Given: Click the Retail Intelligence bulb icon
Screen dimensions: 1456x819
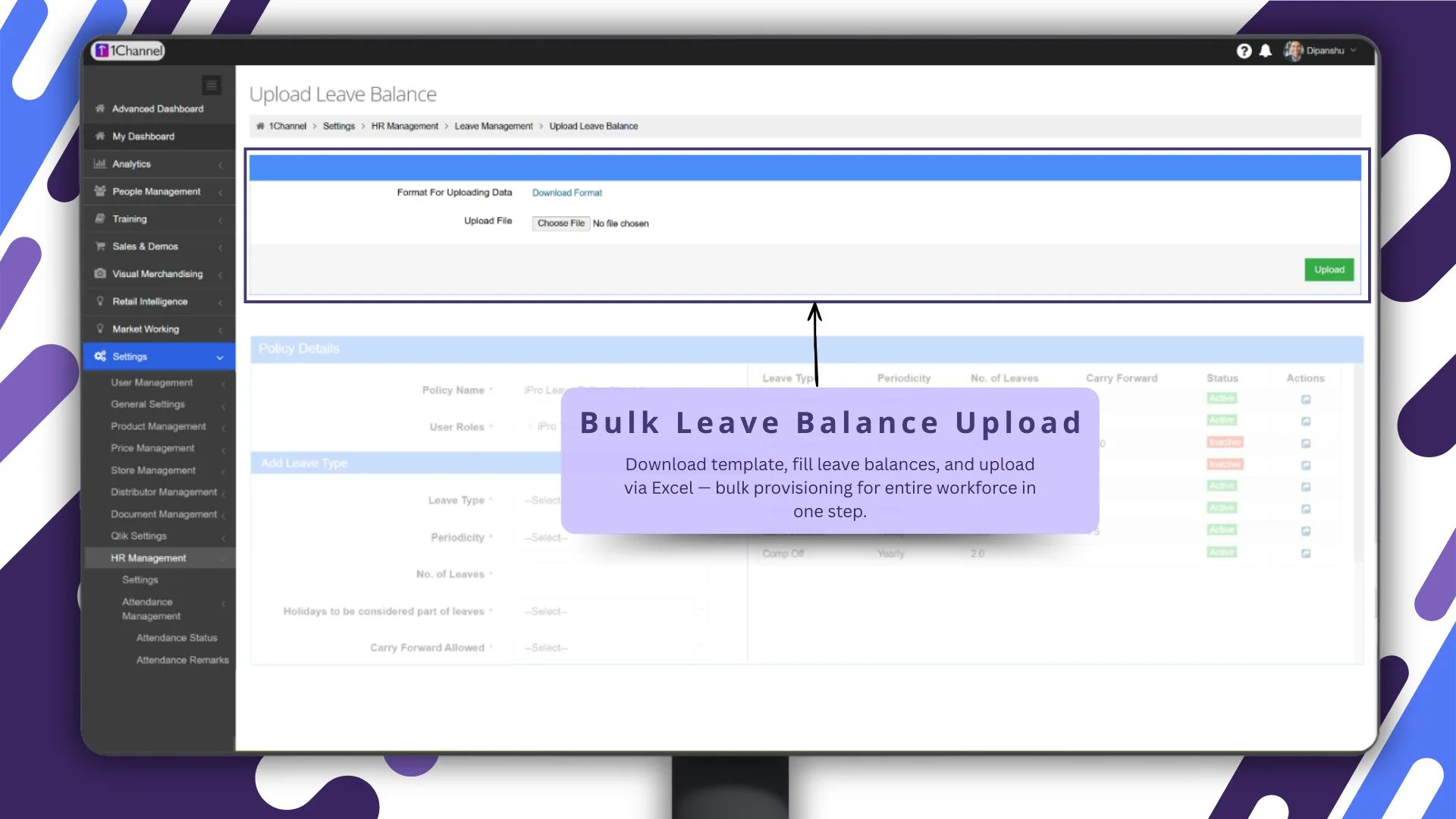Looking at the screenshot, I should pyautogui.click(x=101, y=301).
